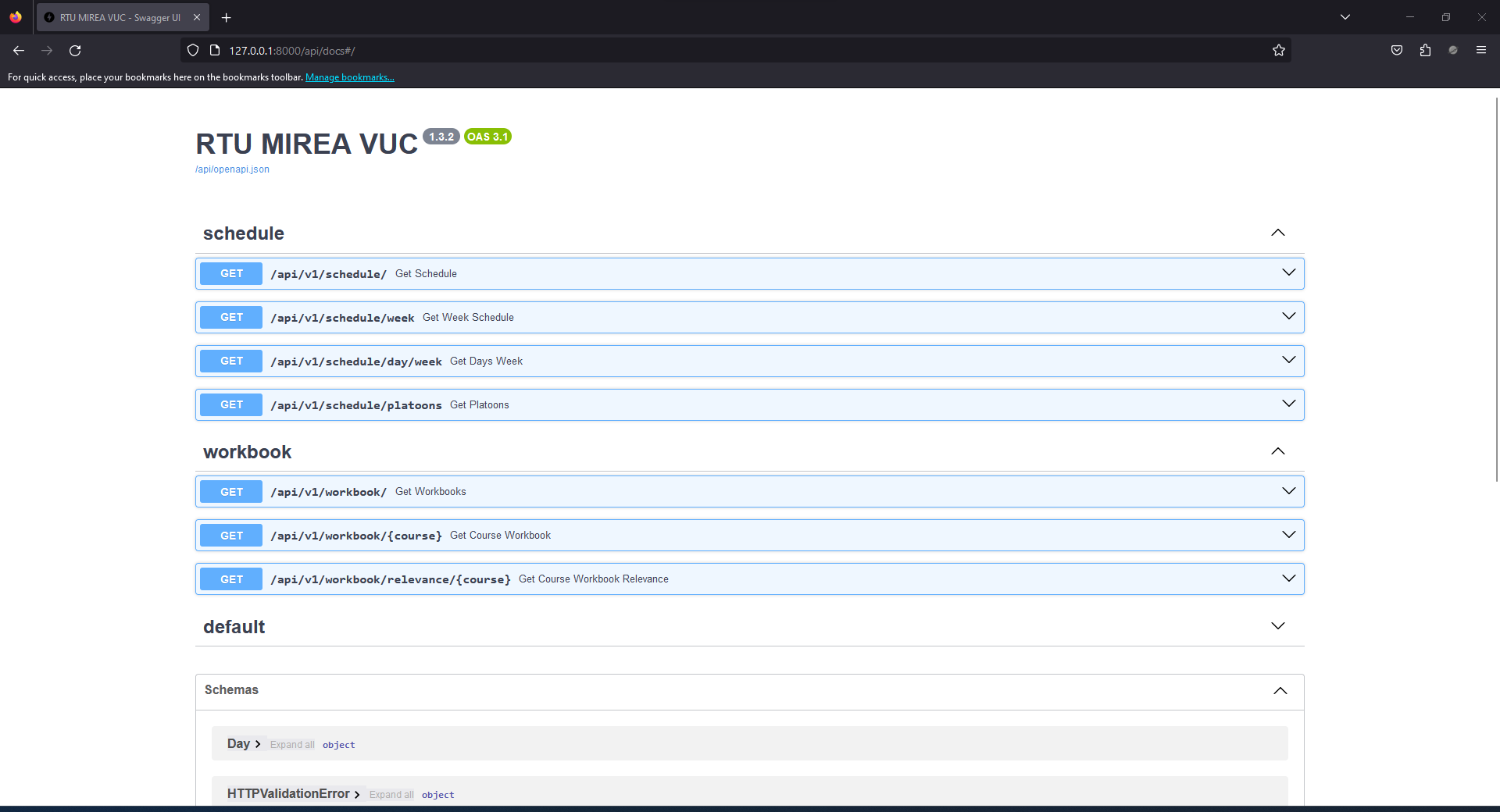
Task: Click GET badge for schedule/day/week
Action: [x=231, y=361]
